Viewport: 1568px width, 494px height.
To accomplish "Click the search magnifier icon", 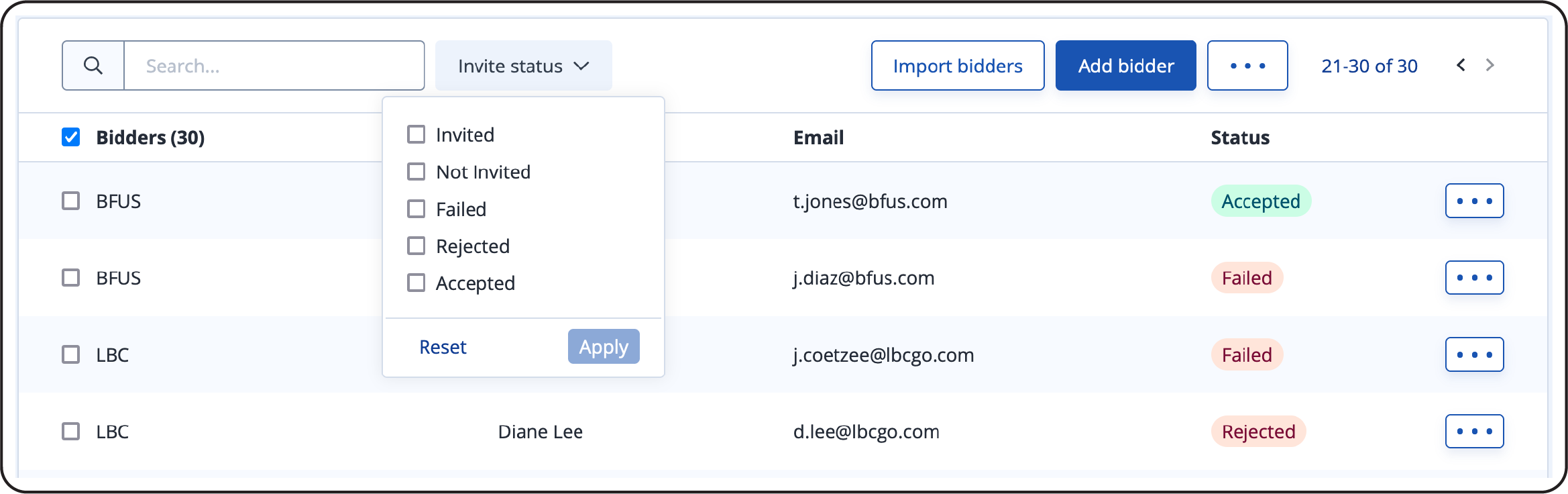I will (93, 66).
